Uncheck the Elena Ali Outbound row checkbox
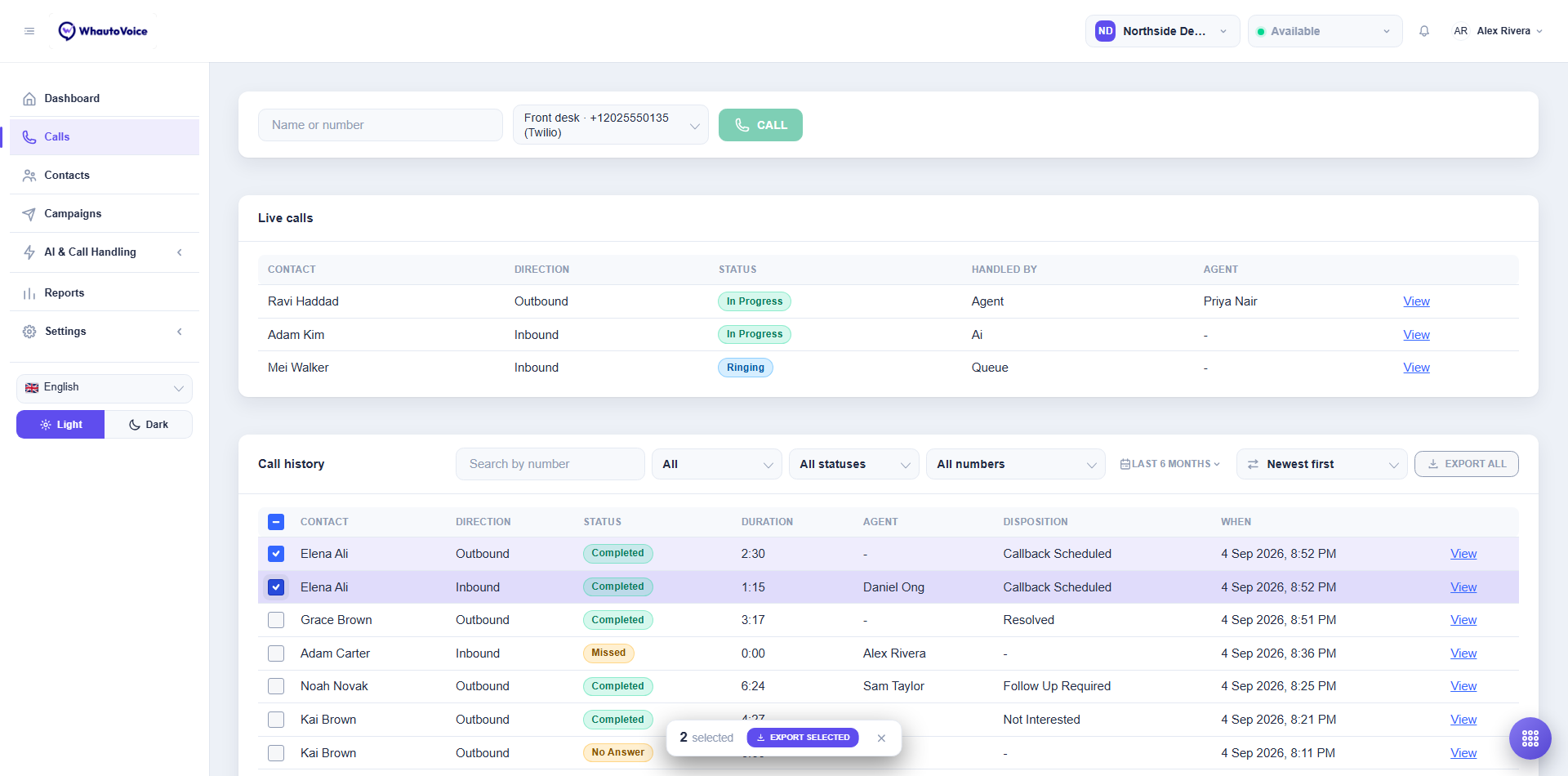Viewport: 1568px width, 776px height. (x=276, y=554)
